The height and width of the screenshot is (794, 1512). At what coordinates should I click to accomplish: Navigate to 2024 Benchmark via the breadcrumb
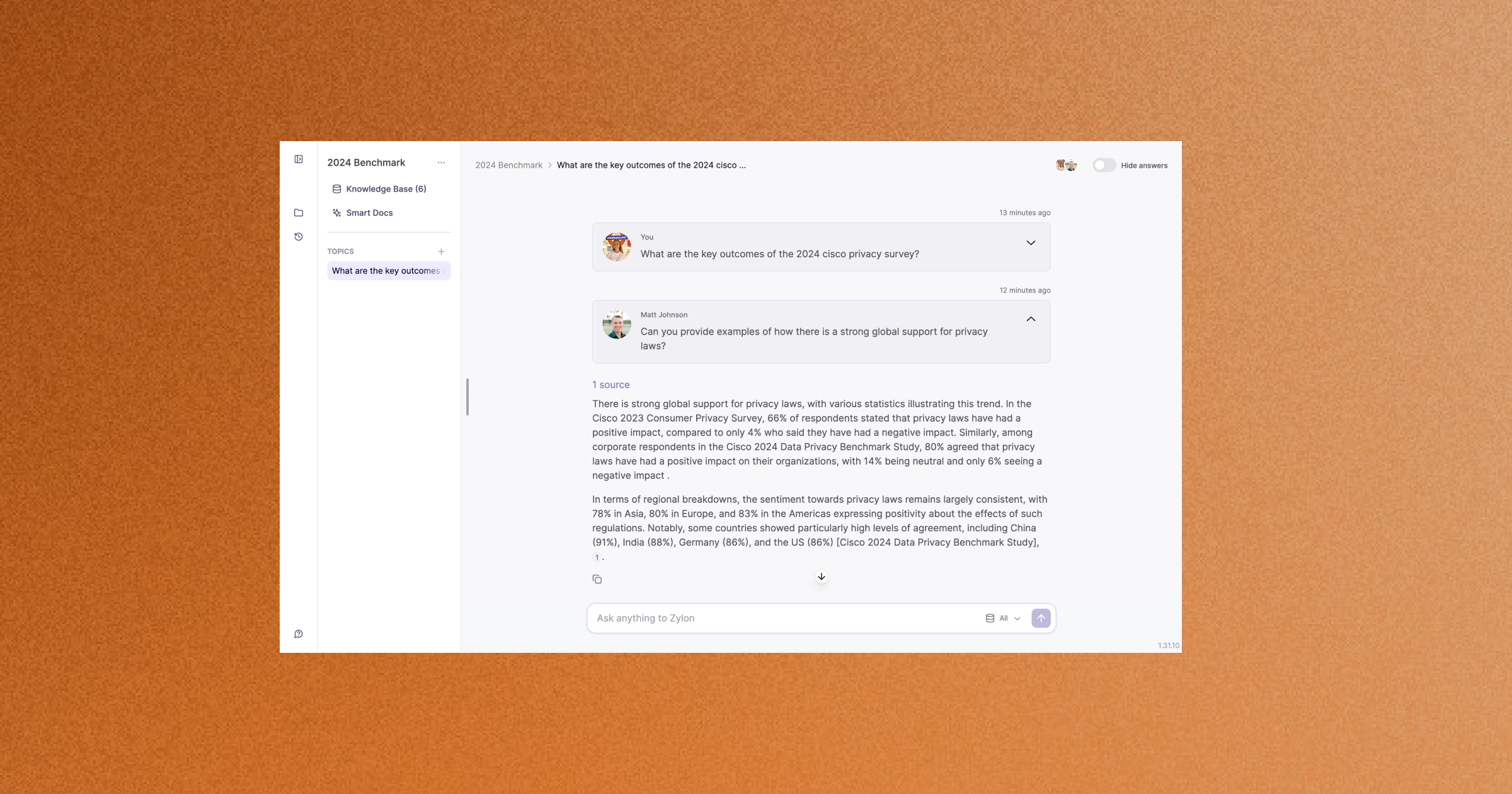click(x=508, y=165)
